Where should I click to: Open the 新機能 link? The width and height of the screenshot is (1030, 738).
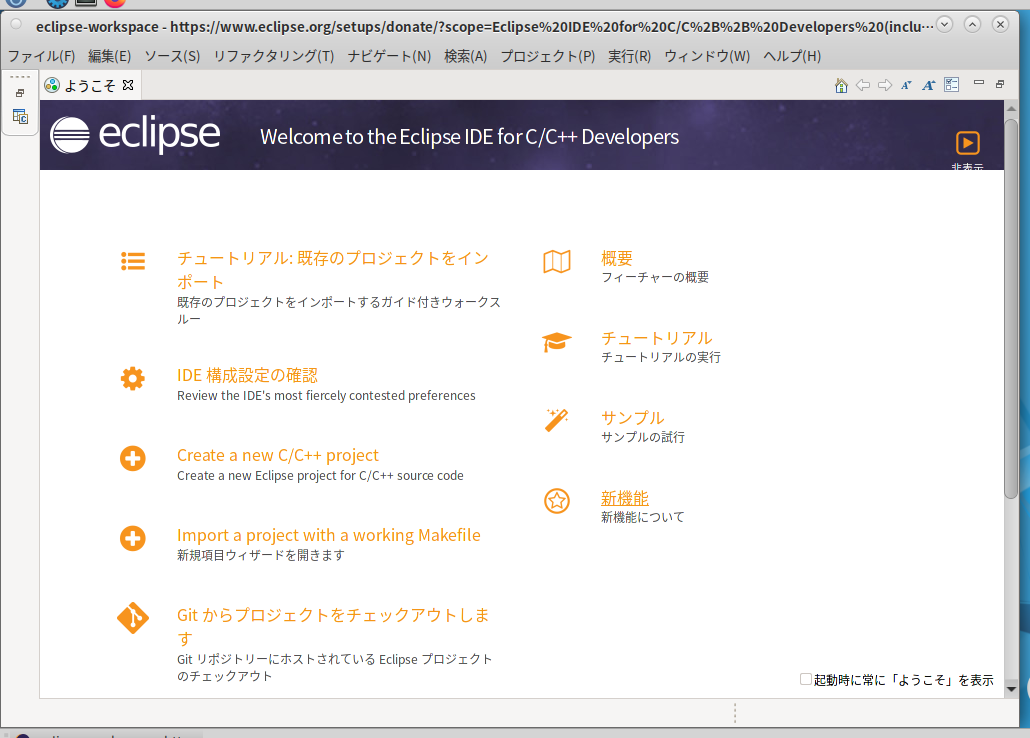[625, 498]
